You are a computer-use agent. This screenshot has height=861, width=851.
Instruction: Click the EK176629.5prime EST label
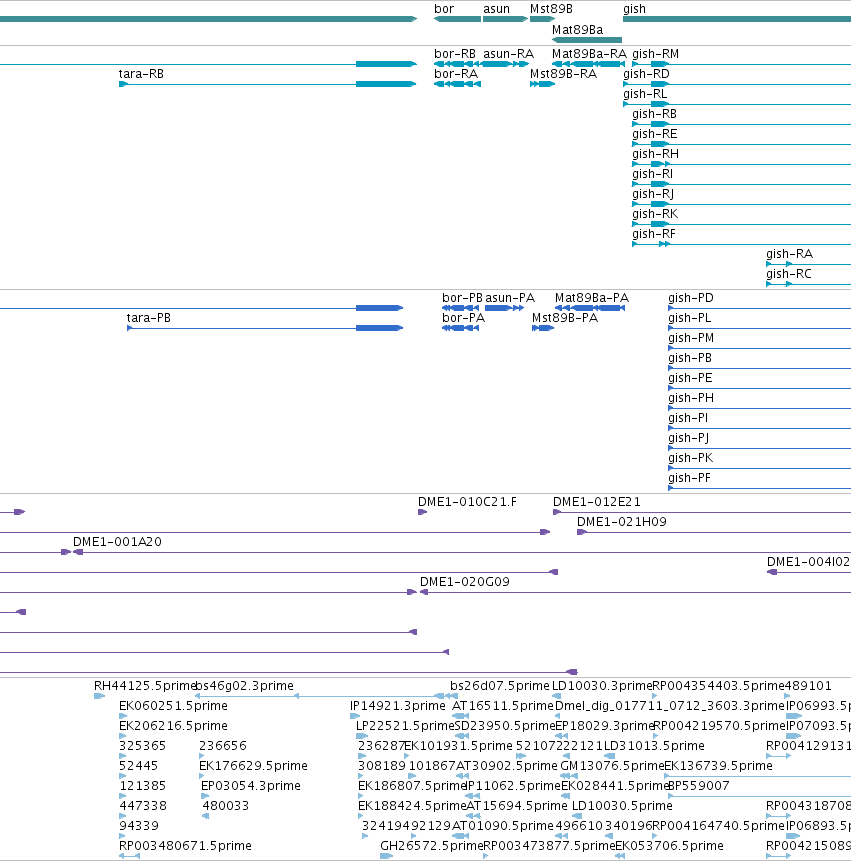coord(254,765)
